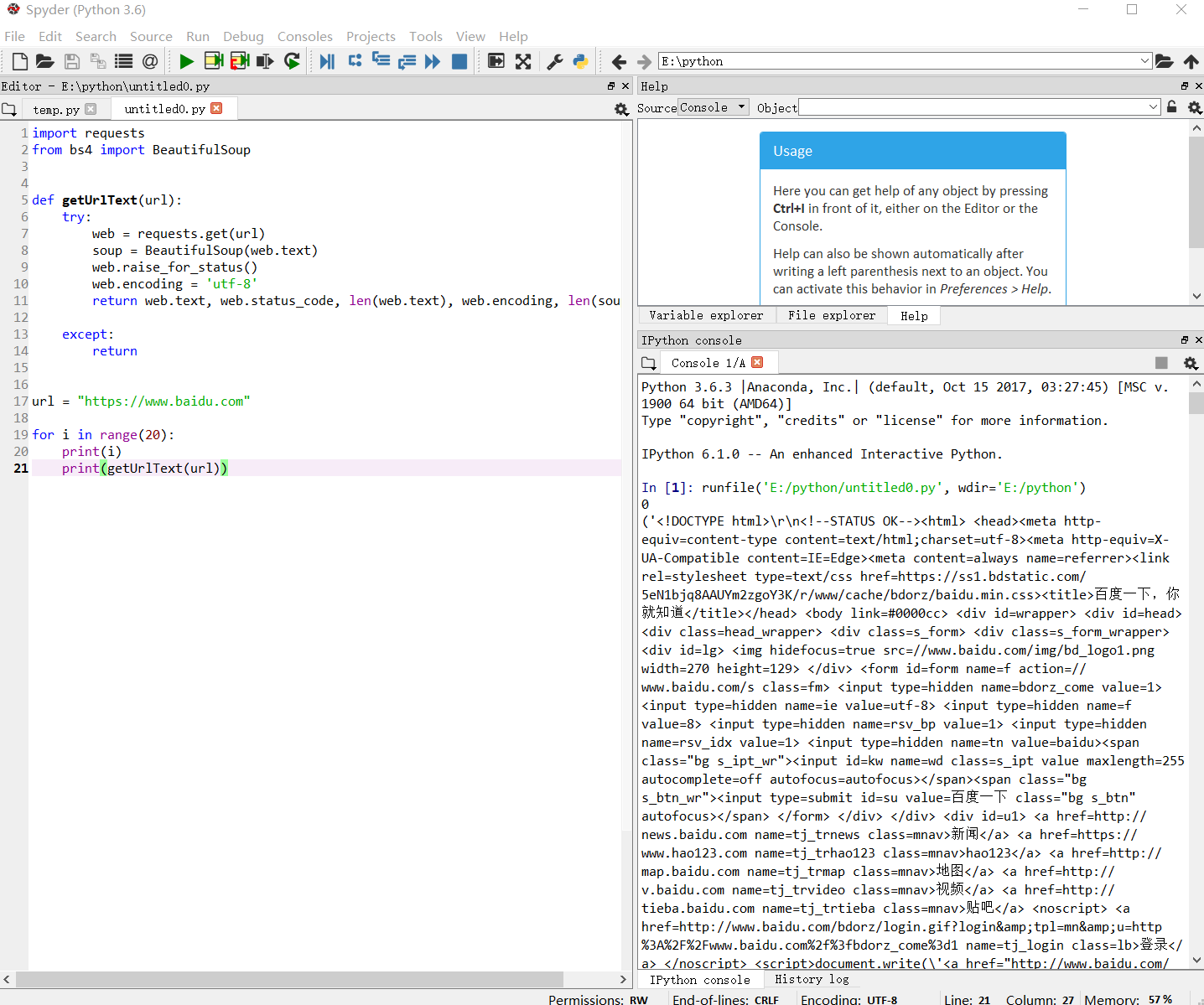Image resolution: width=1204 pixels, height=1005 pixels.
Task: Create a new file with toolbar icon
Action: pyautogui.click(x=19, y=61)
